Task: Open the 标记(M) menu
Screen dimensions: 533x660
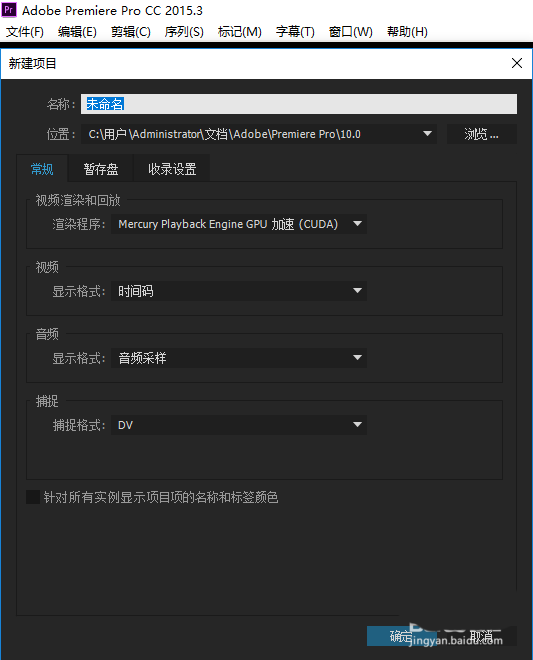Action: tap(240, 32)
